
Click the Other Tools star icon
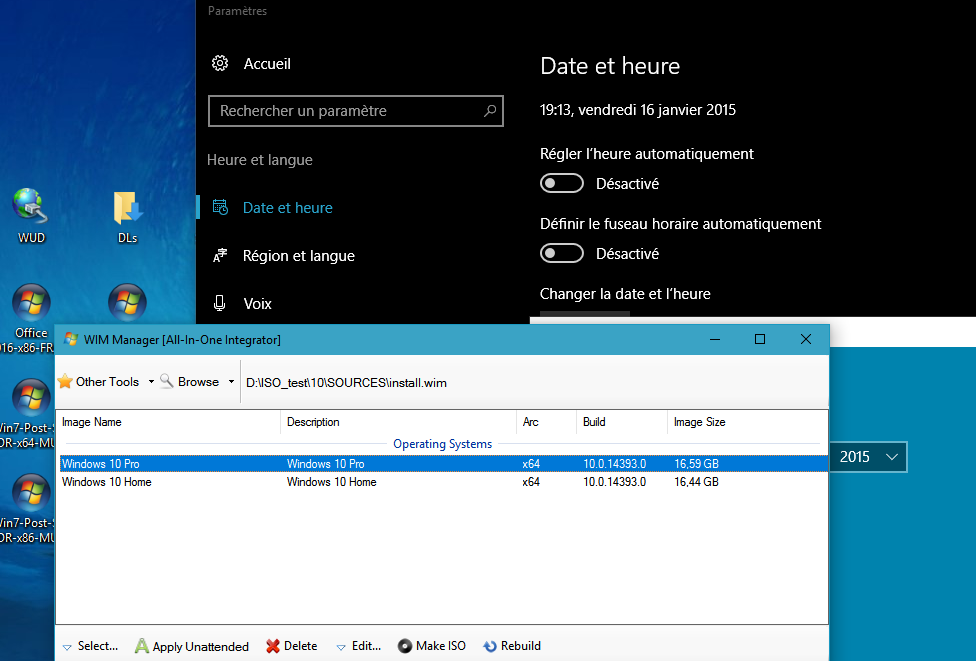(x=65, y=381)
